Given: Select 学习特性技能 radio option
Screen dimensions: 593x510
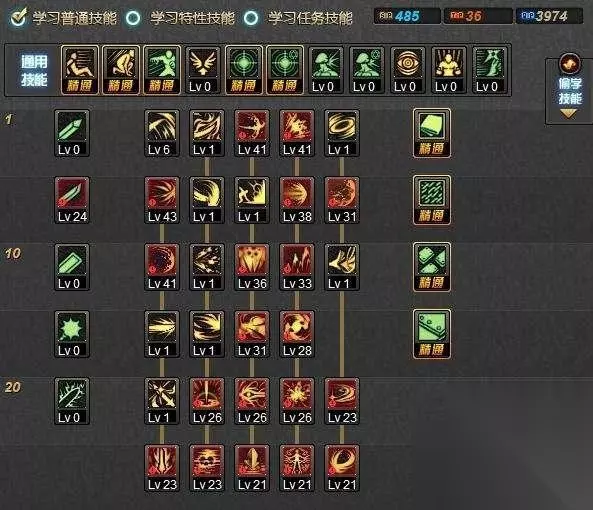Looking at the screenshot, I should [133, 18].
